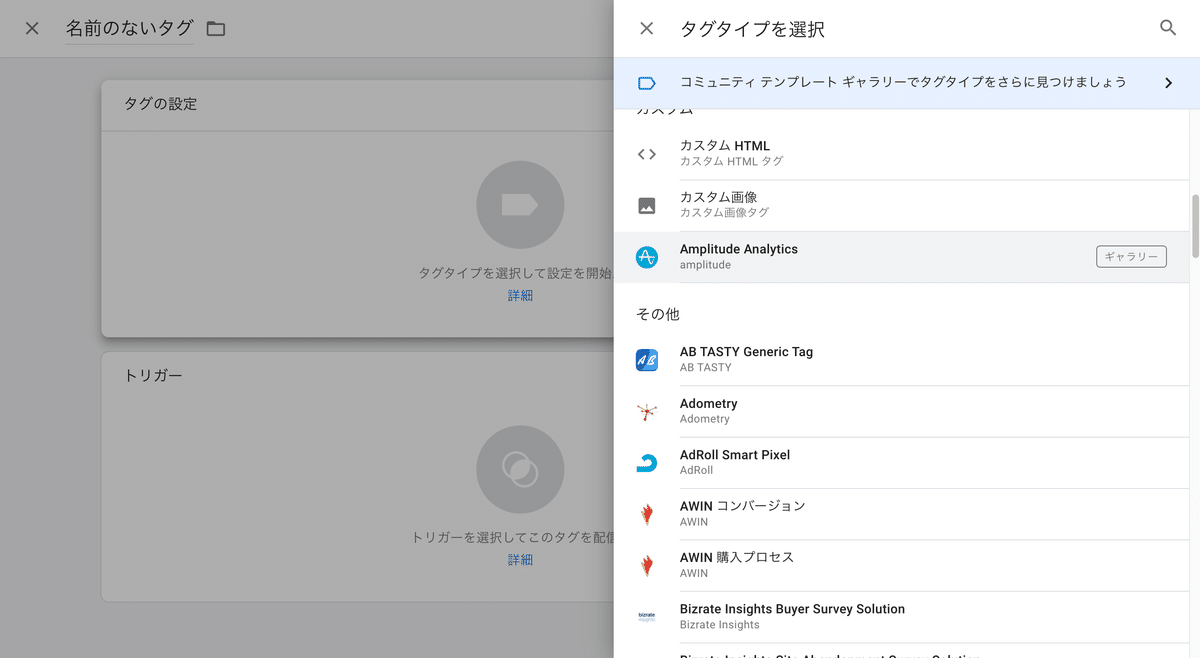1200x658 pixels.
Task: Select カスタム HTML tag type
Action: pyautogui.click(x=901, y=154)
